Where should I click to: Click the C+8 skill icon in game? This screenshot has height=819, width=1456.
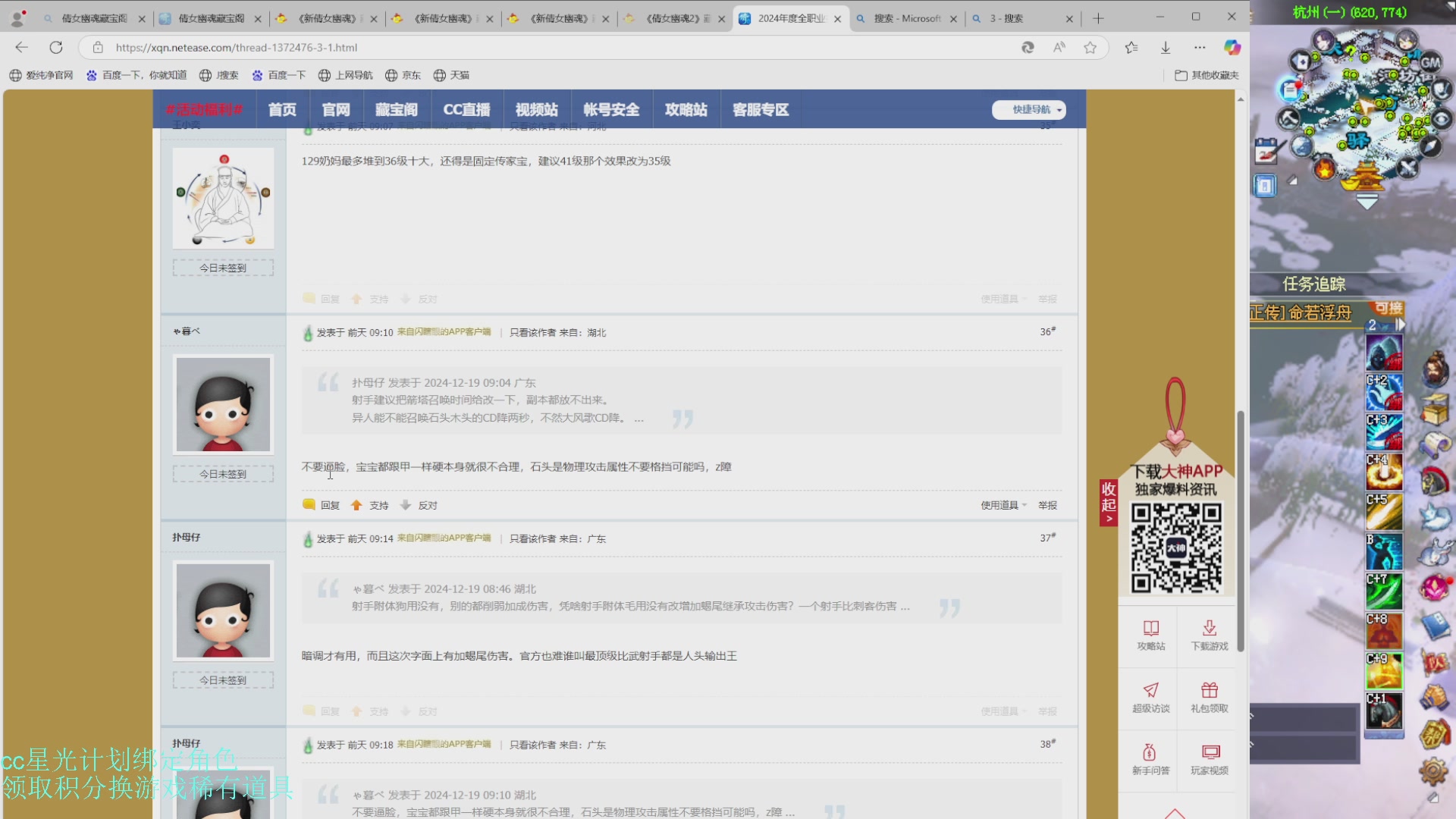(1384, 632)
